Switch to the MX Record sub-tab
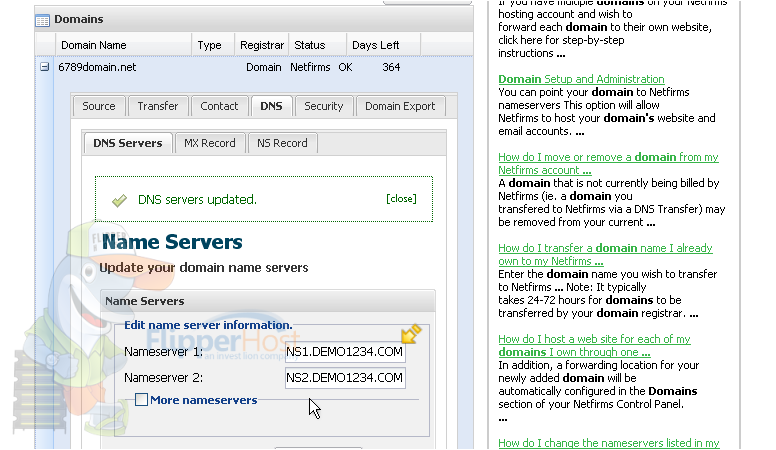The height and width of the screenshot is (450, 776). pyautogui.click(x=210, y=143)
